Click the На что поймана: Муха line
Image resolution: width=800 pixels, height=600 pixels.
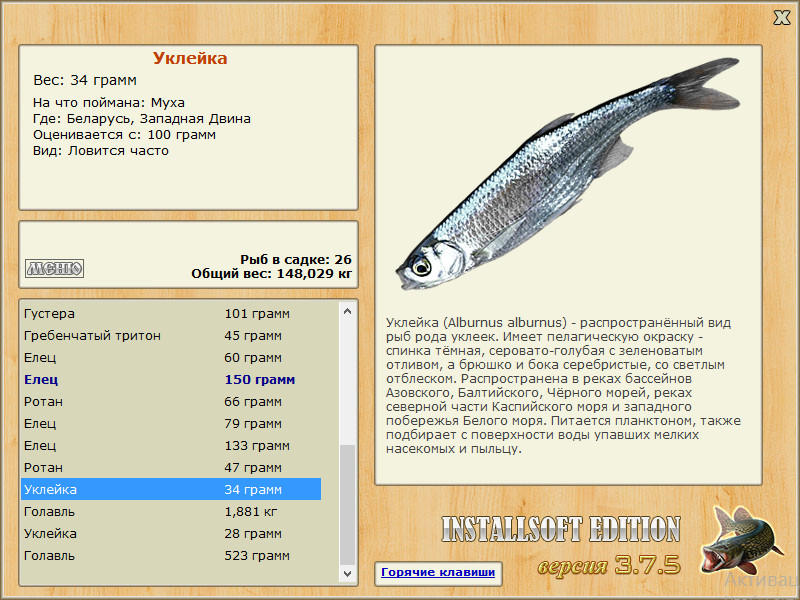pyautogui.click(x=109, y=103)
